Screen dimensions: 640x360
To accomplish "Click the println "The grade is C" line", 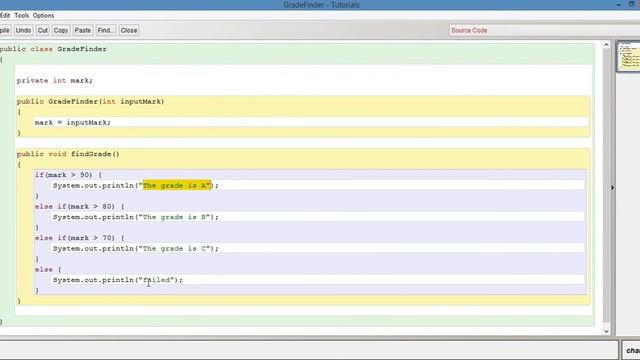I will coord(136,249).
